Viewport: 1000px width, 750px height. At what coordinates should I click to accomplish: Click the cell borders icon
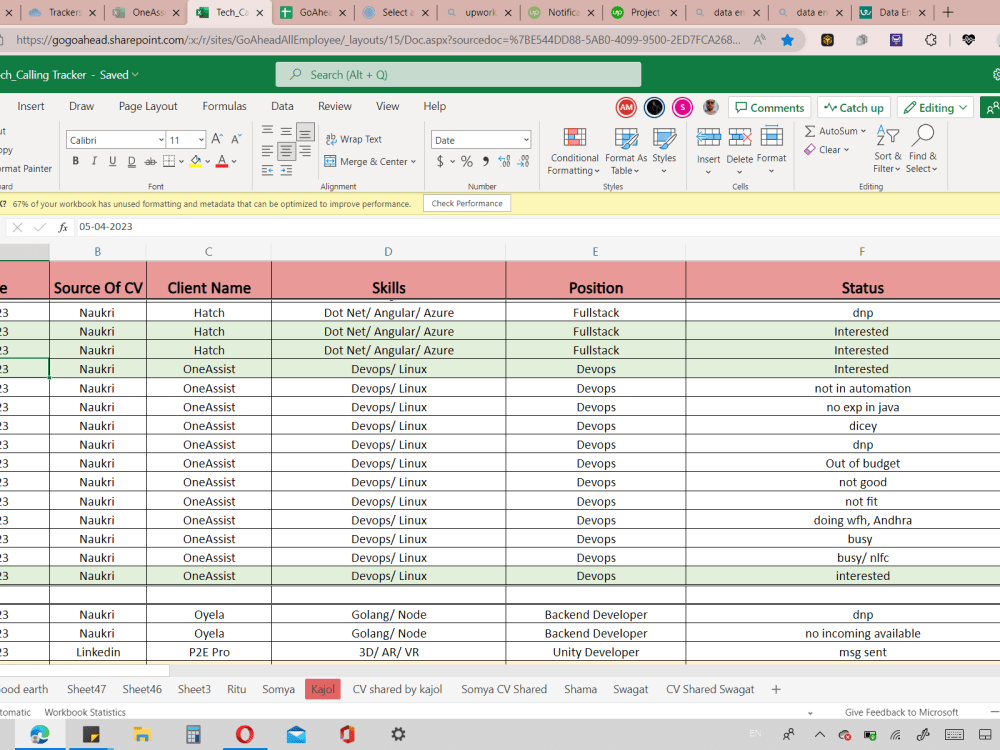point(169,161)
